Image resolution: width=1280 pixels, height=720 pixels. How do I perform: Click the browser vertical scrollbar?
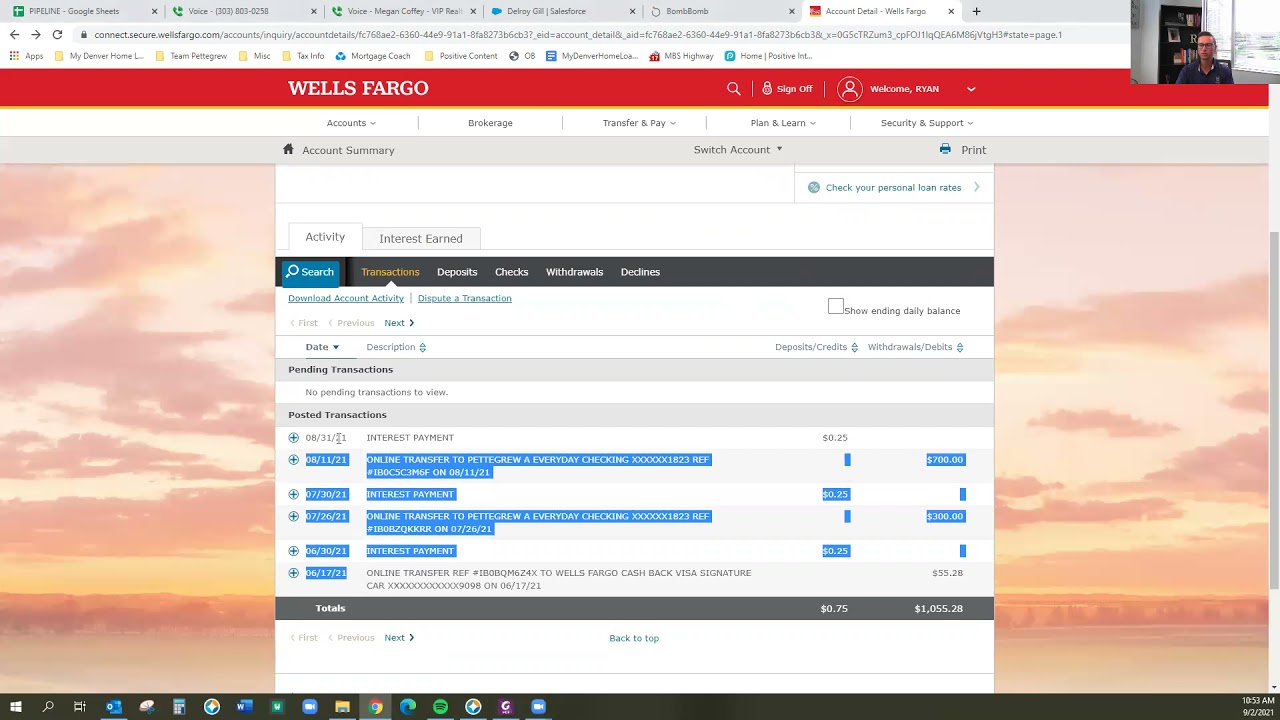coord(1274,410)
